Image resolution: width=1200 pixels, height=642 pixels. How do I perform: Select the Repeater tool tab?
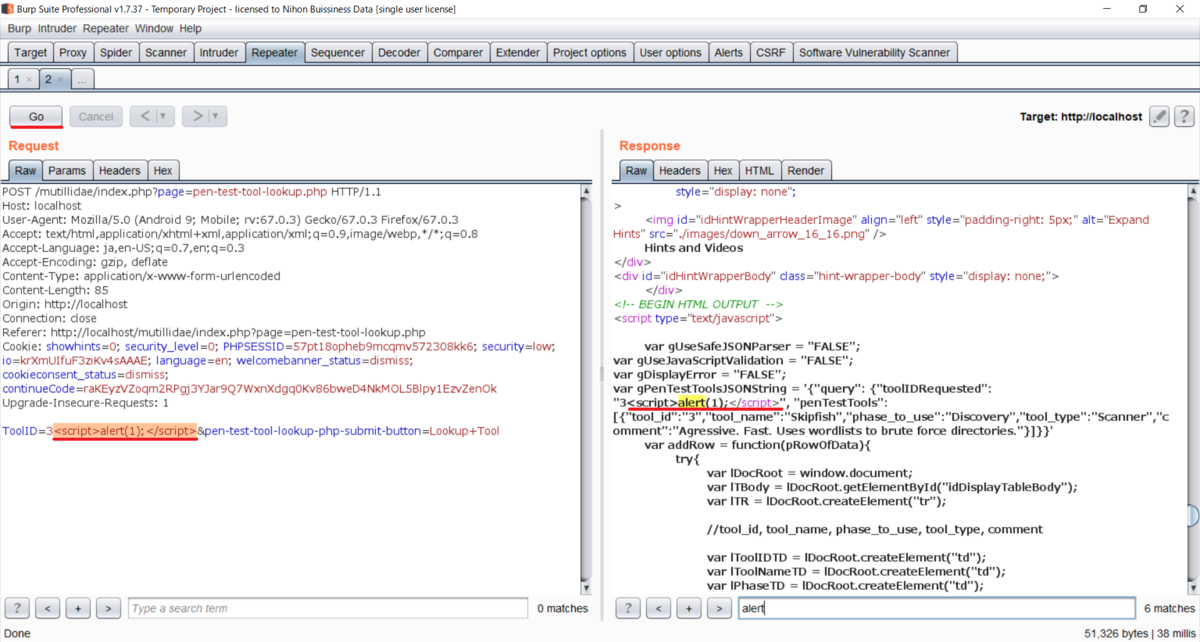pyautogui.click(x=275, y=52)
